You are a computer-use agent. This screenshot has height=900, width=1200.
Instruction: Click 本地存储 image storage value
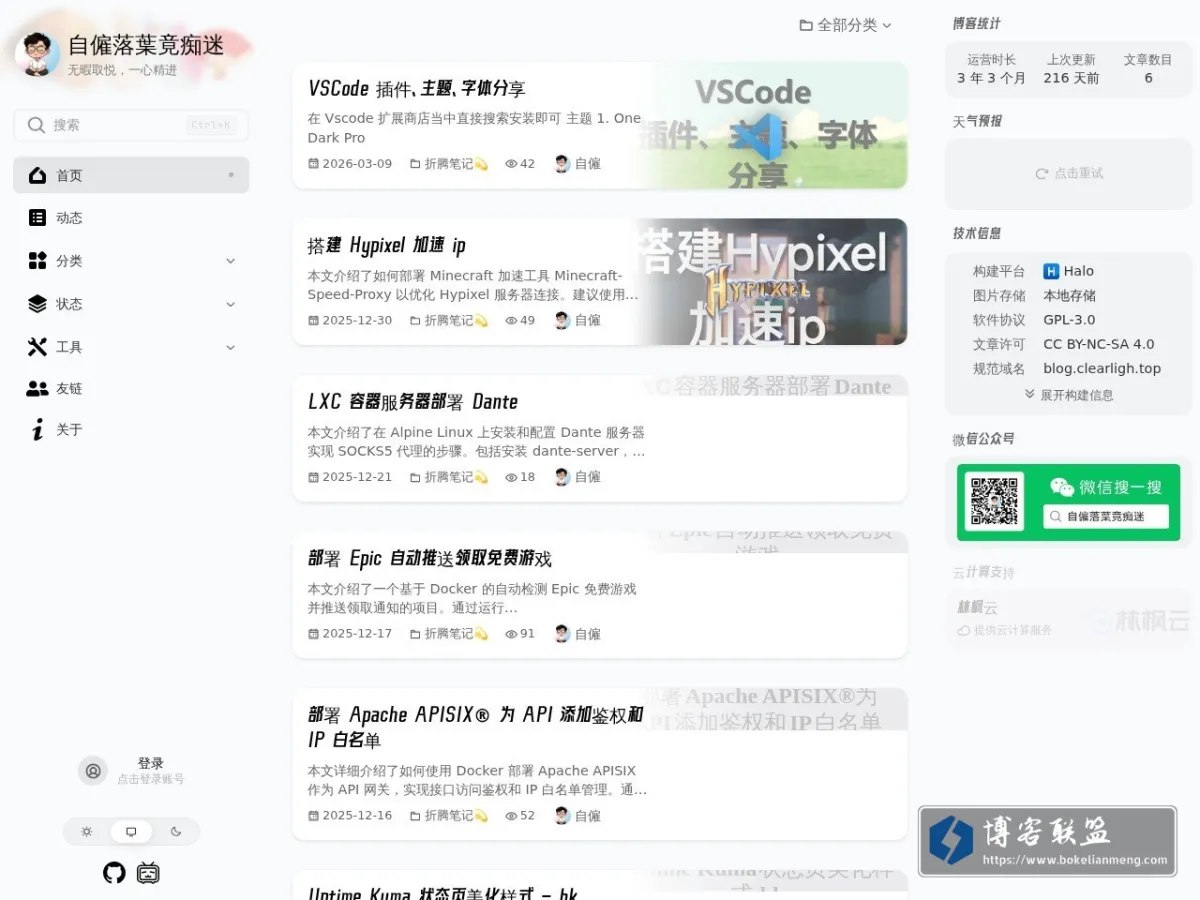pyautogui.click(x=1069, y=296)
